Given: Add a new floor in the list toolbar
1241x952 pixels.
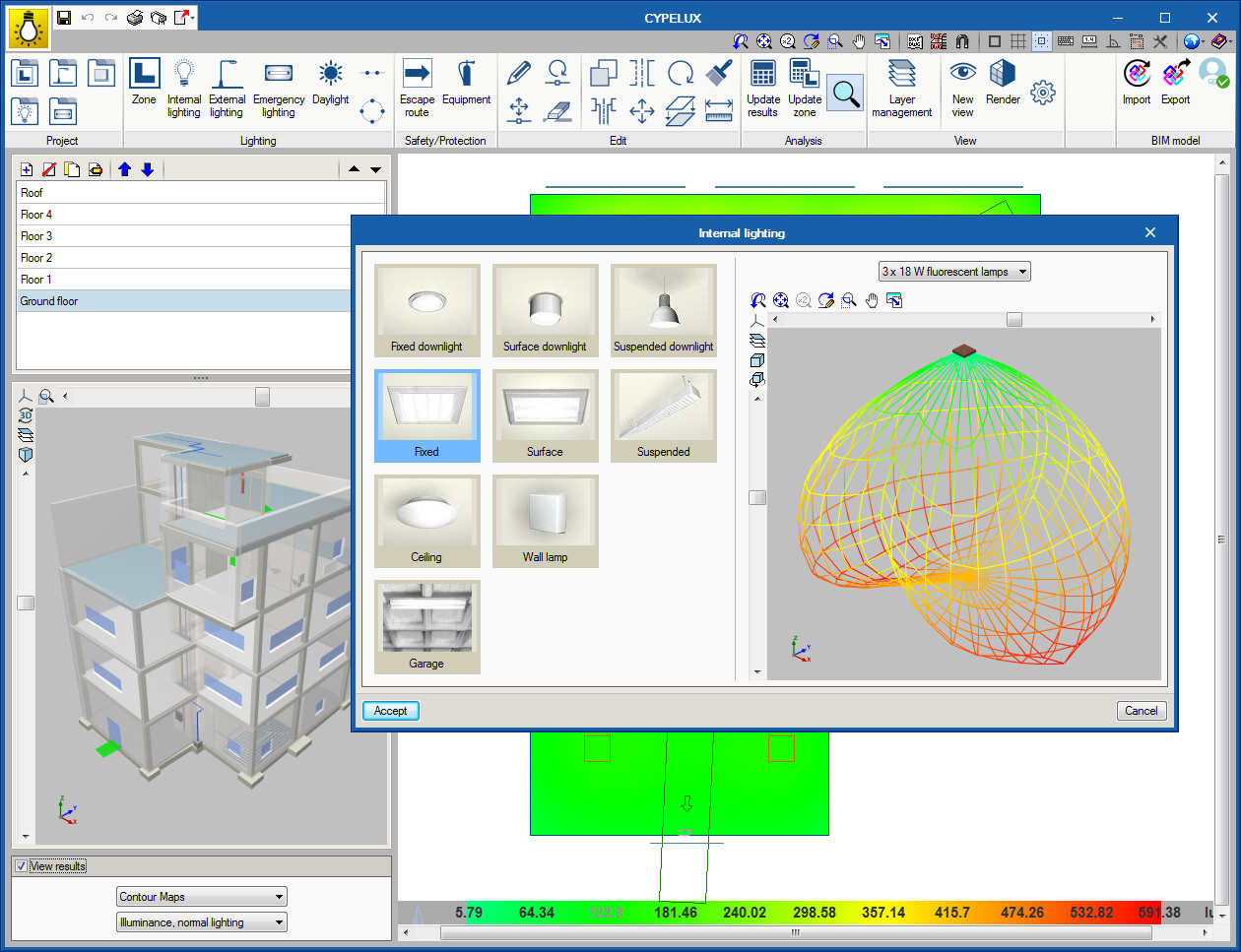Looking at the screenshot, I should [x=27, y=169].
